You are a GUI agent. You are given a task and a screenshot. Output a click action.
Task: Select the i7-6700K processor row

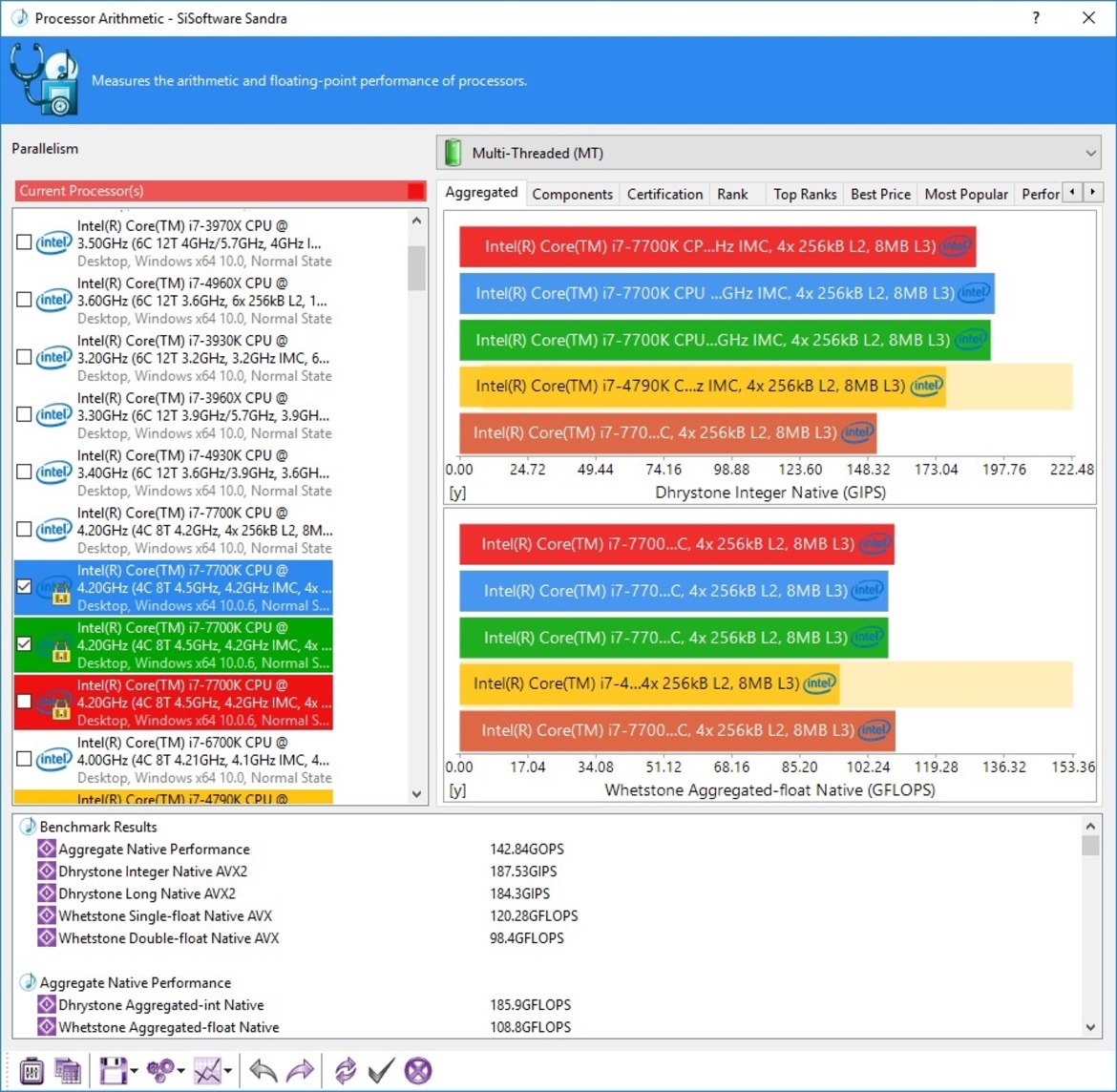(173, 760)
